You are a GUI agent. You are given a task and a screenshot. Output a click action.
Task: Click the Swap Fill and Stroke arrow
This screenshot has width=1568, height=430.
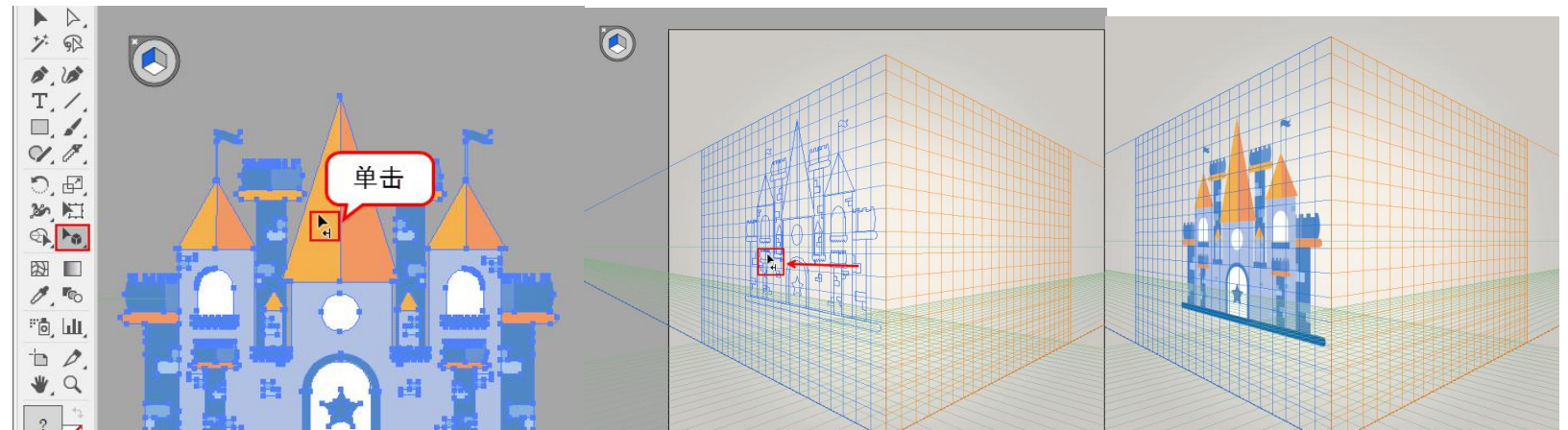click(x=78, y=414)
